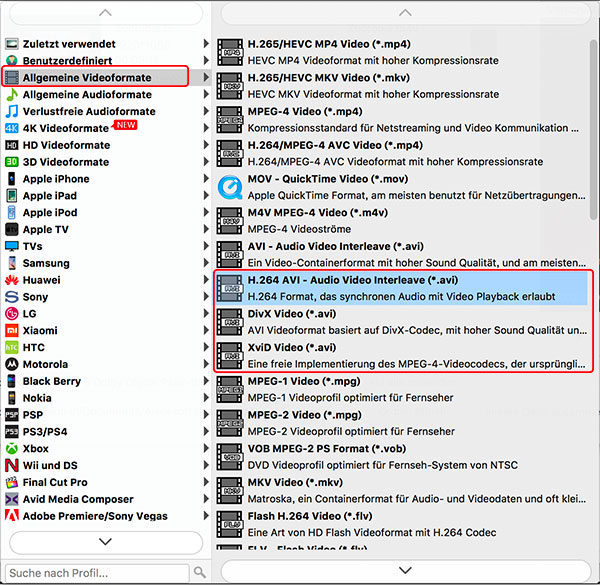Expand the Zuletzt verwendet submenu arrow
Screen dimensions: 600x585
(206, 43)
